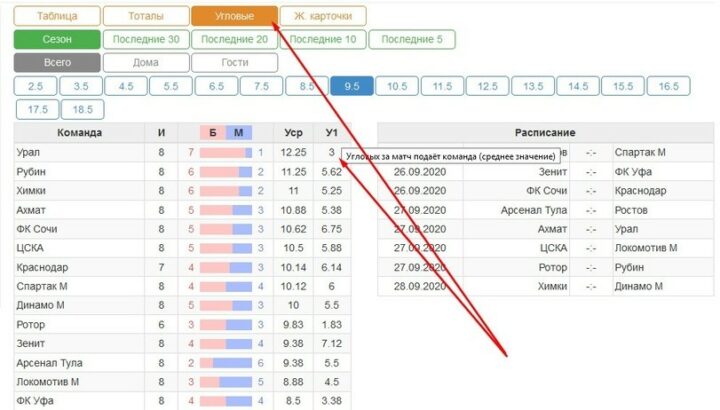Choose the 17.5 total line
Screen dimensions: 720x410
(x=37, y=110)
